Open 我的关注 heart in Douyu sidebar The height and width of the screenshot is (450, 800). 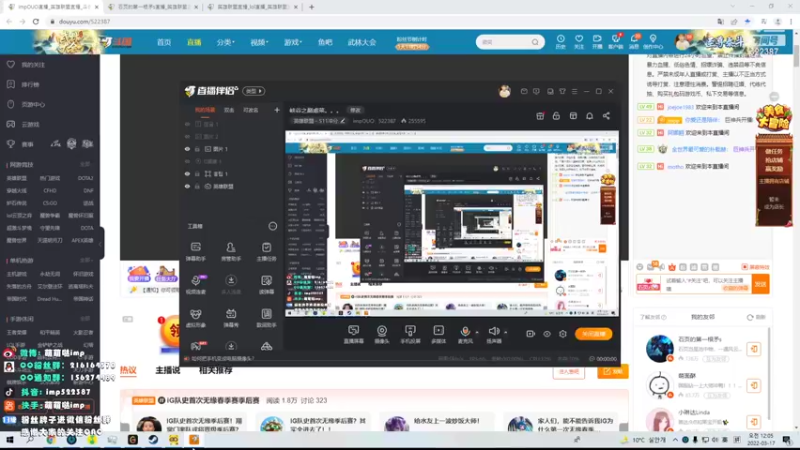(x=27, y=65)
